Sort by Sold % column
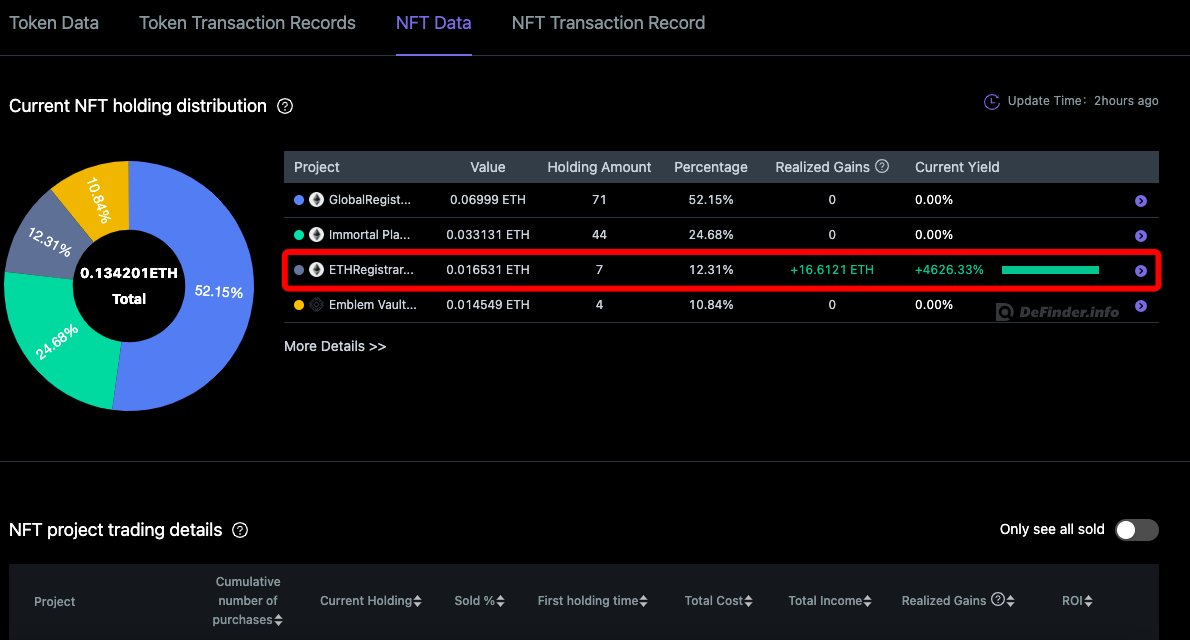1190x640 pixels. click(x=500, y=601)
